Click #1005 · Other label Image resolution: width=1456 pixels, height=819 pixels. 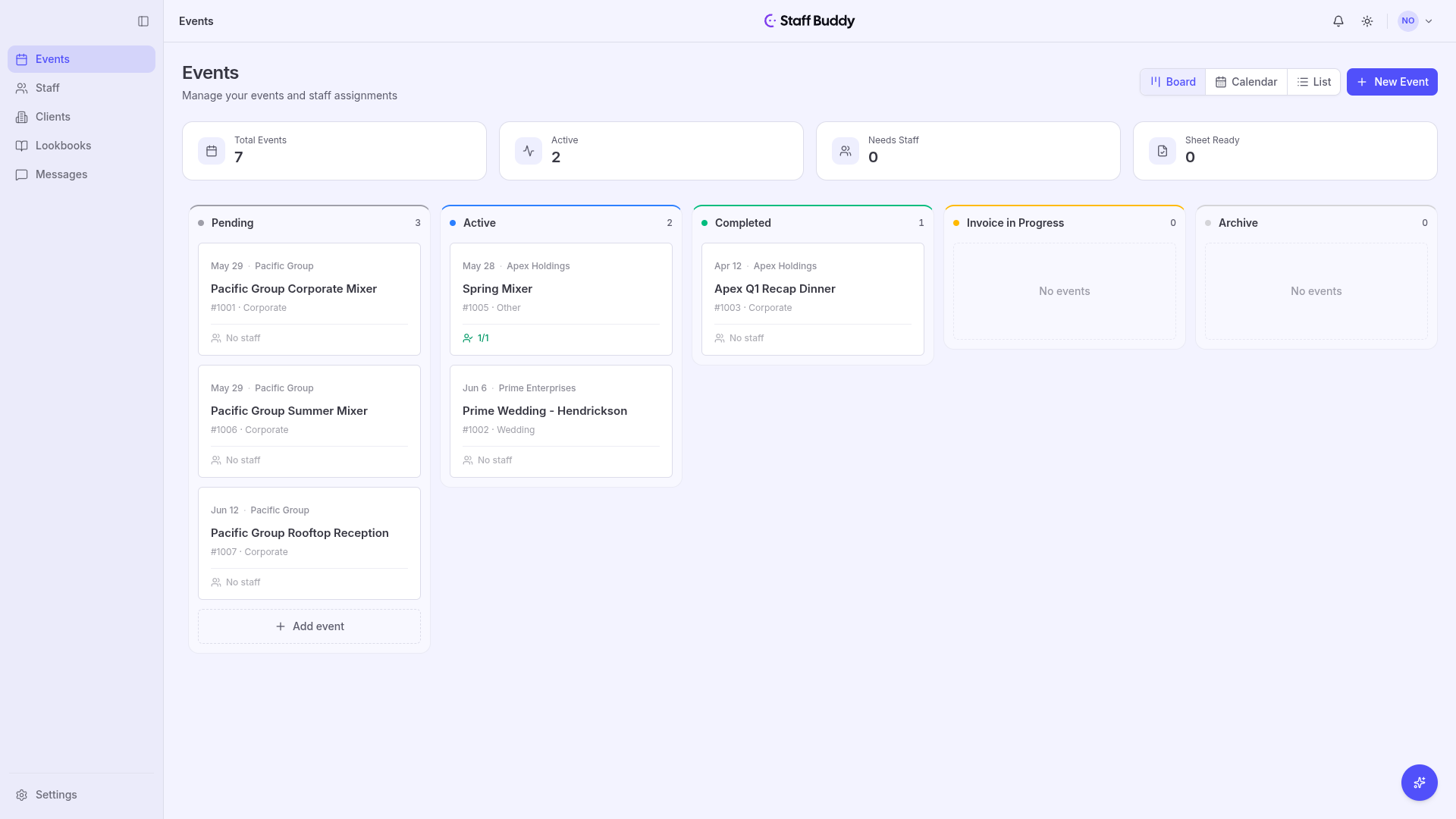click(x=491, y=308)
